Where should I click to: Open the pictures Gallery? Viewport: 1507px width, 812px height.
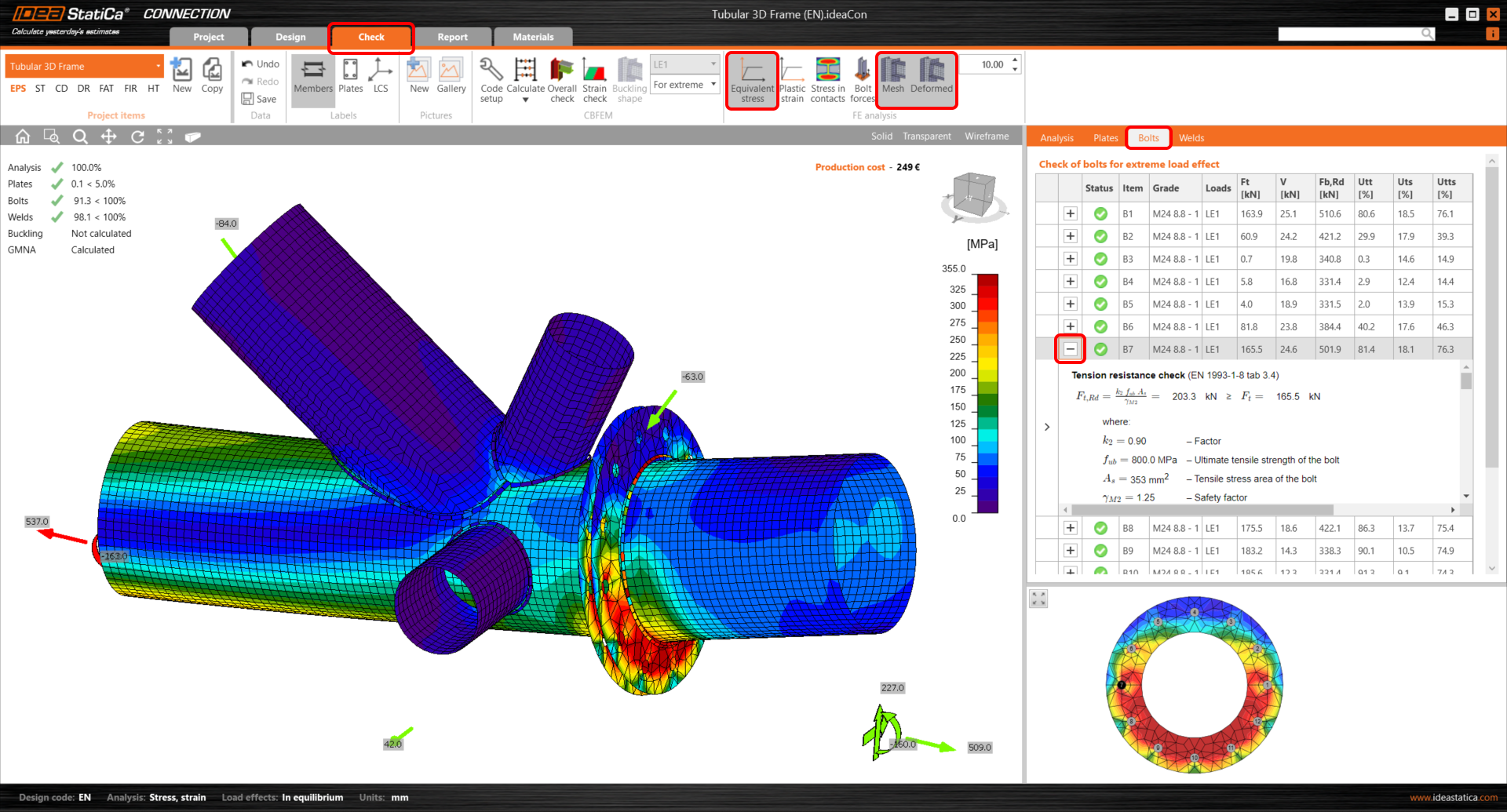pos(451,76)
